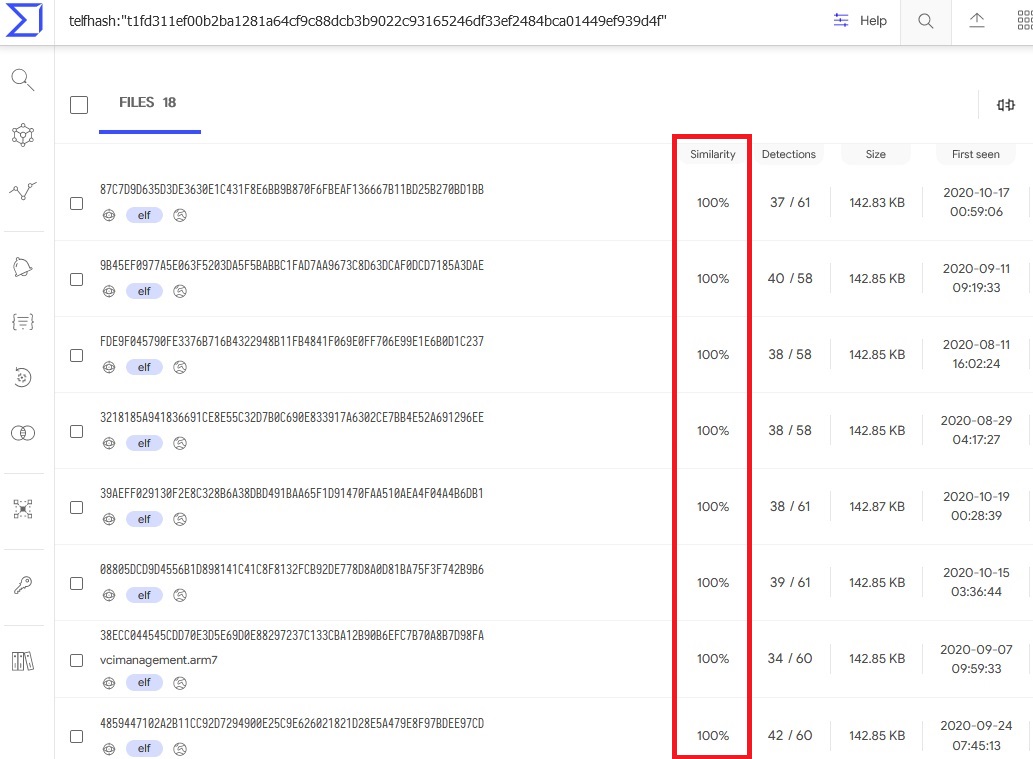This screenshot has width=1033, height=759.
Task: Open the file hash 9B45EF0977A5E063… link
Action: click(291, 266)
